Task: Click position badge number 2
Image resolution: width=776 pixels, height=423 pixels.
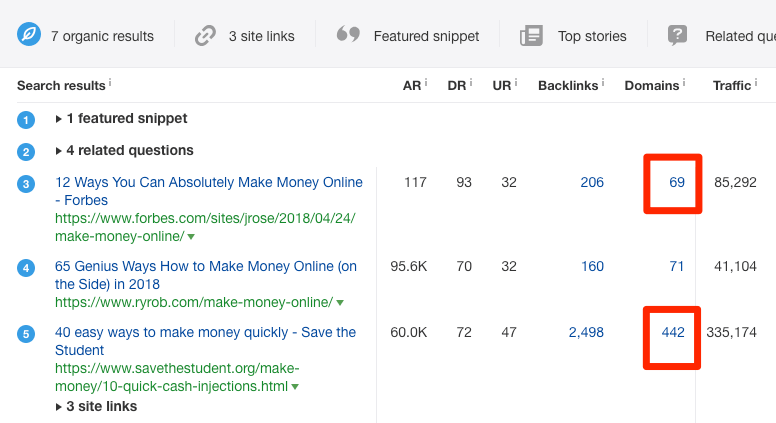Action: (x=26, y=152)
